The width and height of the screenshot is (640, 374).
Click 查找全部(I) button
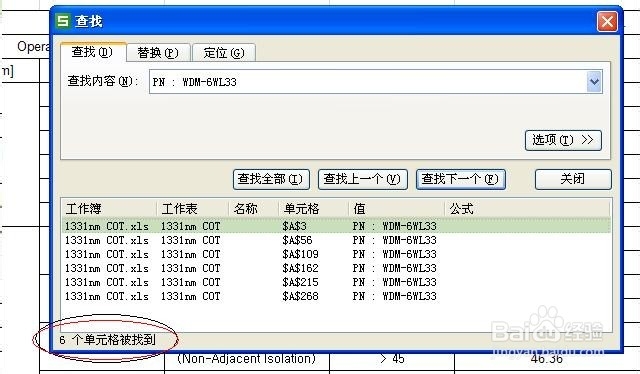(x=271, y=179)
